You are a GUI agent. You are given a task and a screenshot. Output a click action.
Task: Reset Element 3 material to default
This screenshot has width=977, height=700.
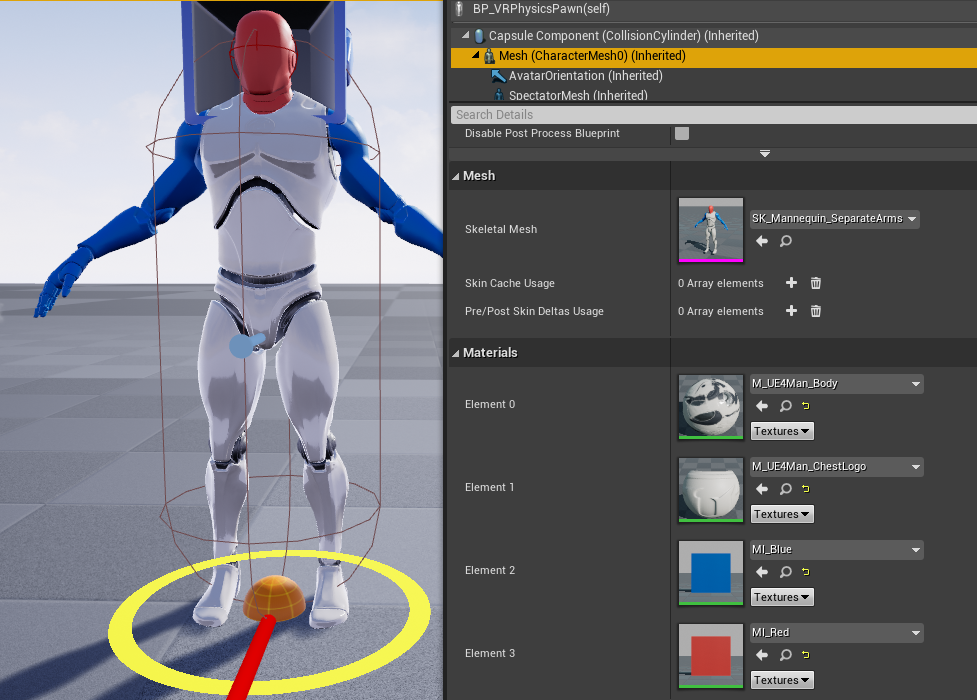[x=806, y=654]
